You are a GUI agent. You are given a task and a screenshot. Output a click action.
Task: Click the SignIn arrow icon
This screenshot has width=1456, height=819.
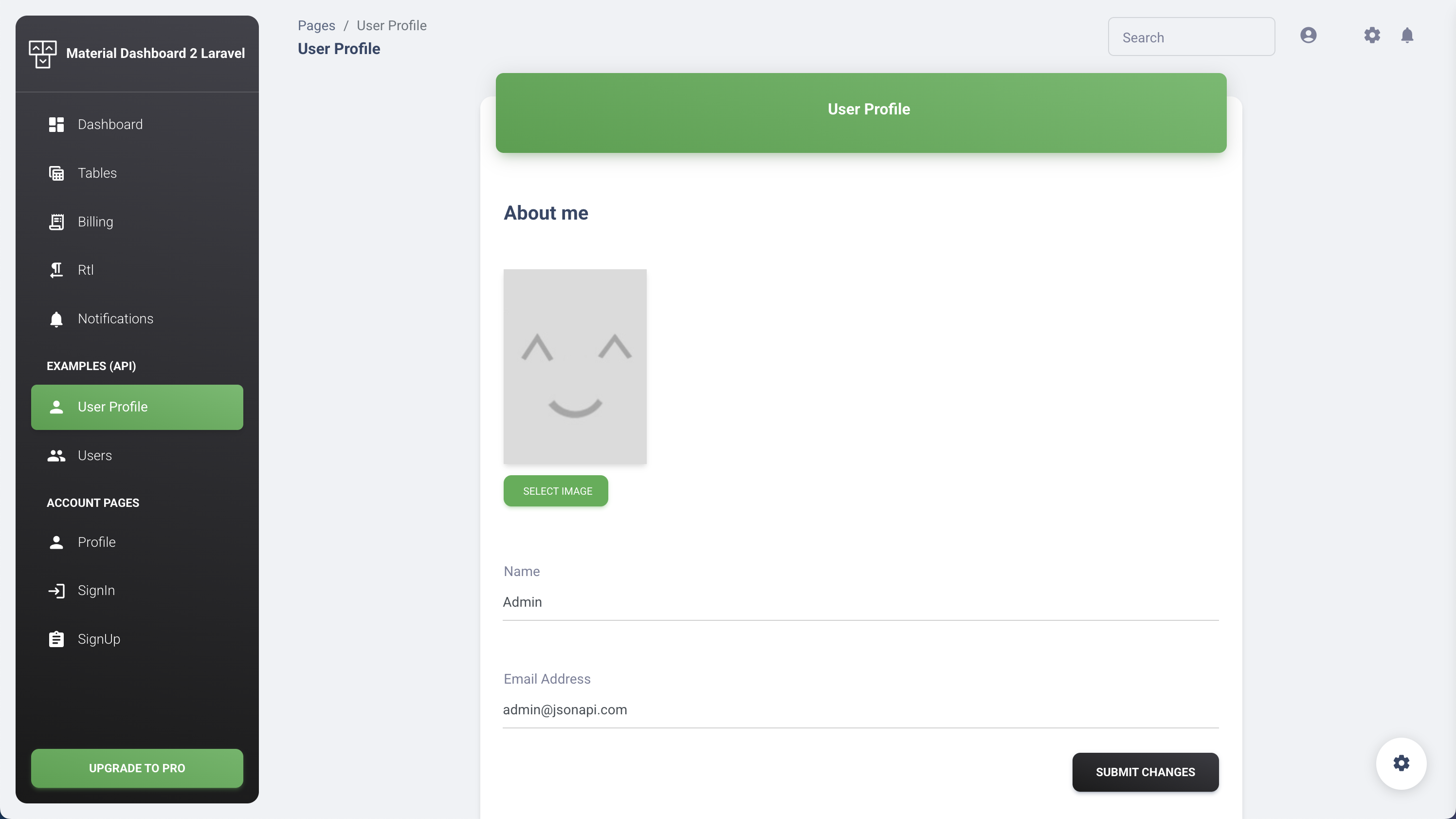pyautogui.click(x=56, y=591)
